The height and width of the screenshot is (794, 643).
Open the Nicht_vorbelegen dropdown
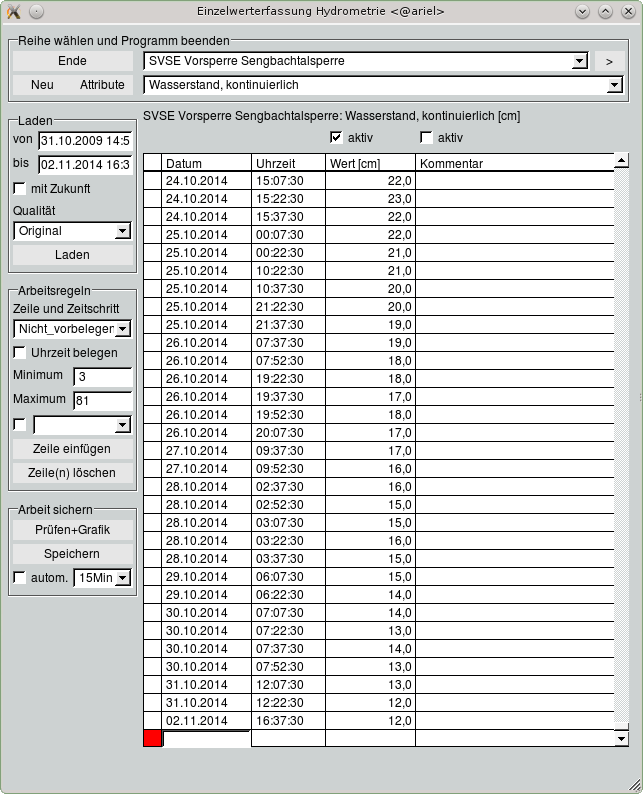pos(123,329)
